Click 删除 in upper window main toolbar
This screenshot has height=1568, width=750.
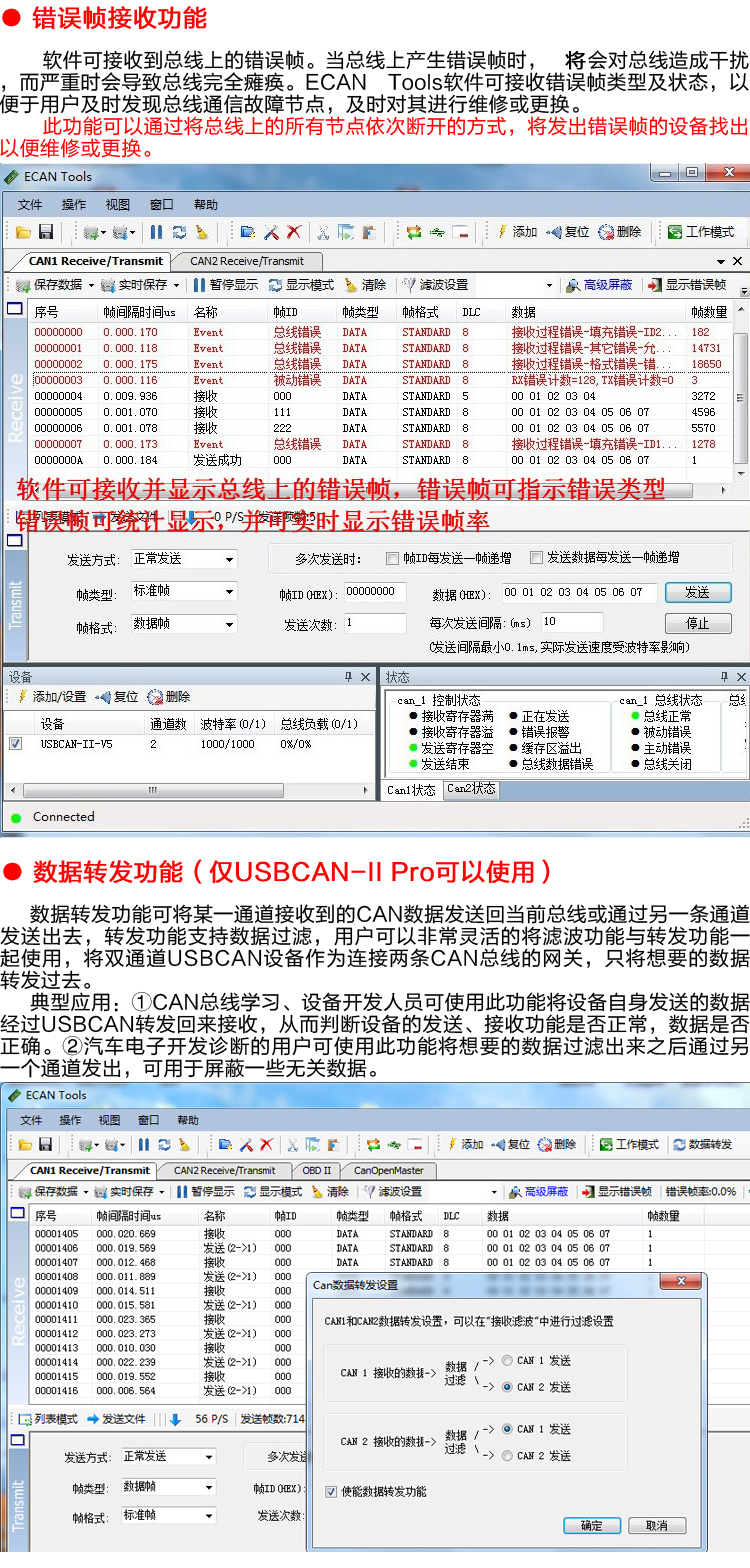point(620,232)
